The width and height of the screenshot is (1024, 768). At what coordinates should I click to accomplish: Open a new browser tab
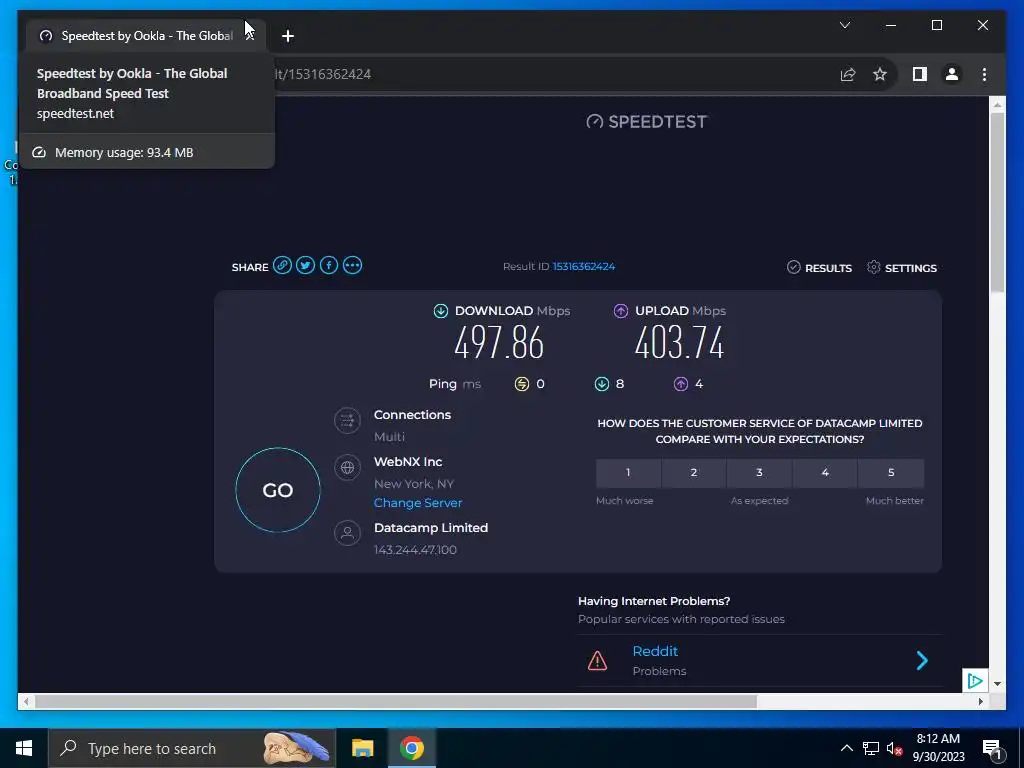point(288,36)
